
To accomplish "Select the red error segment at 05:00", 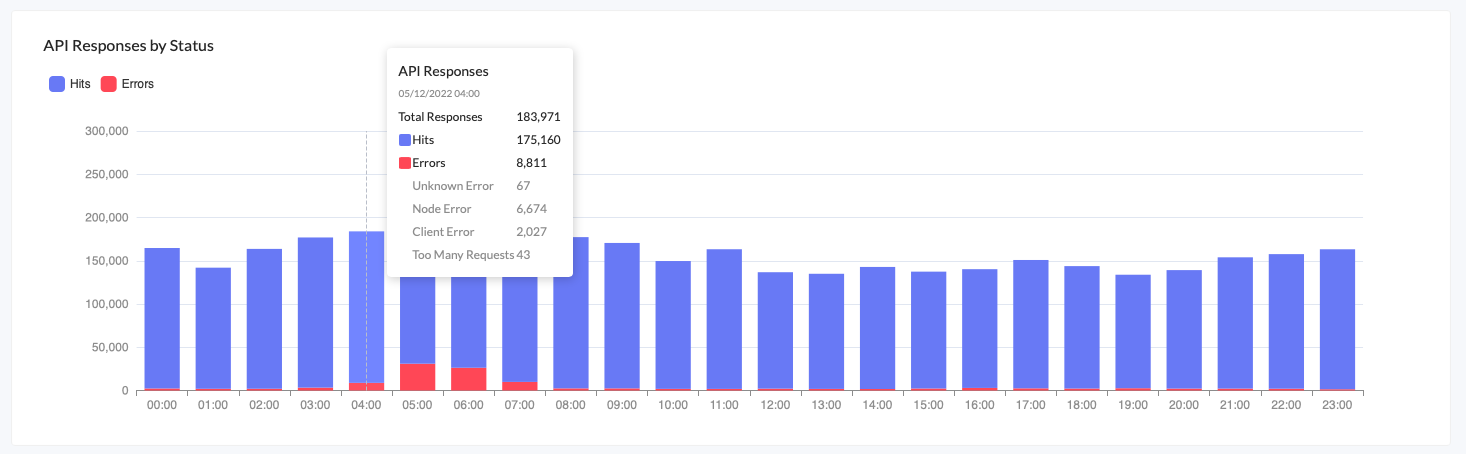I will [x=417, y=376].
